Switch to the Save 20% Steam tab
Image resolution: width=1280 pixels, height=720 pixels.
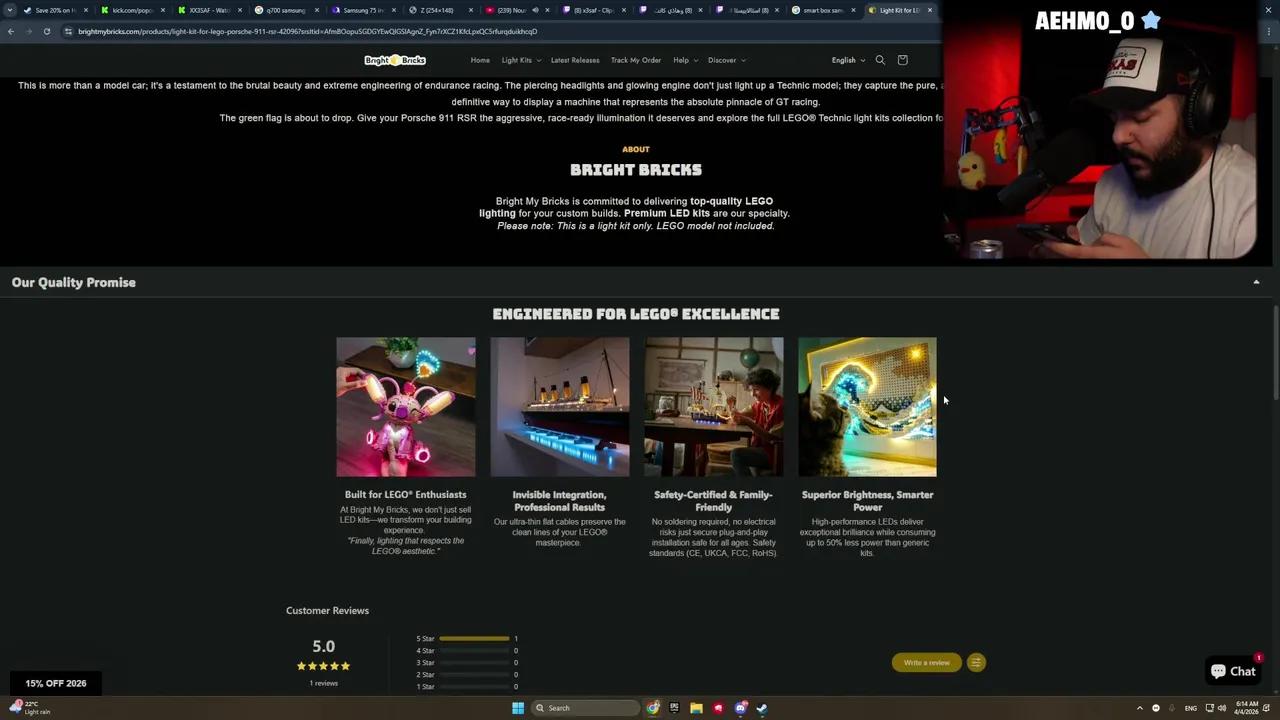(x=55, y=10)
